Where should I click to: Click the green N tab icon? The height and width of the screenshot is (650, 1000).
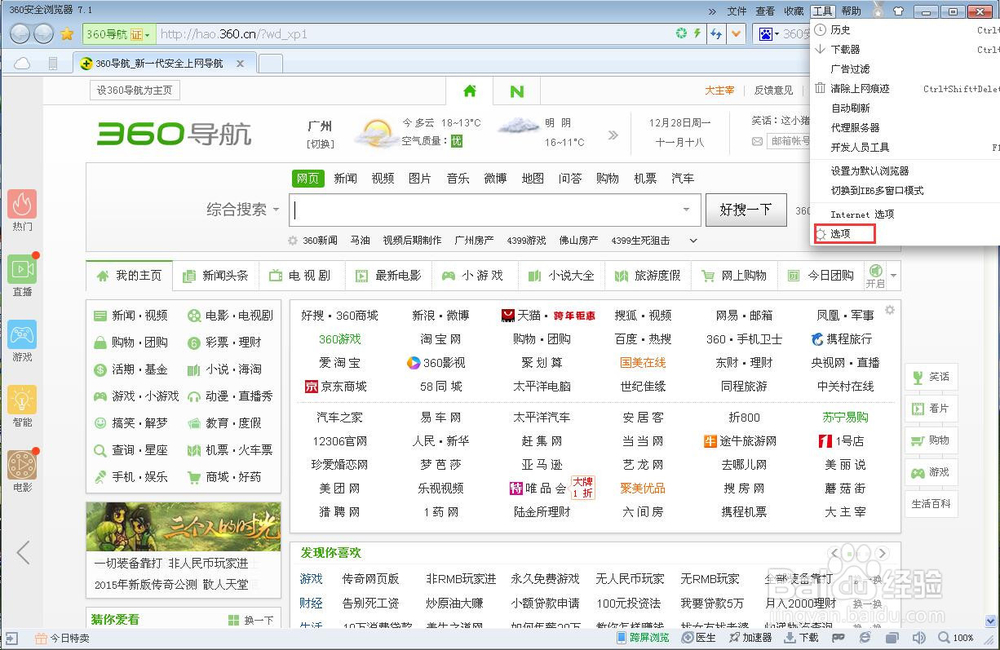click(x=517, y=91)
